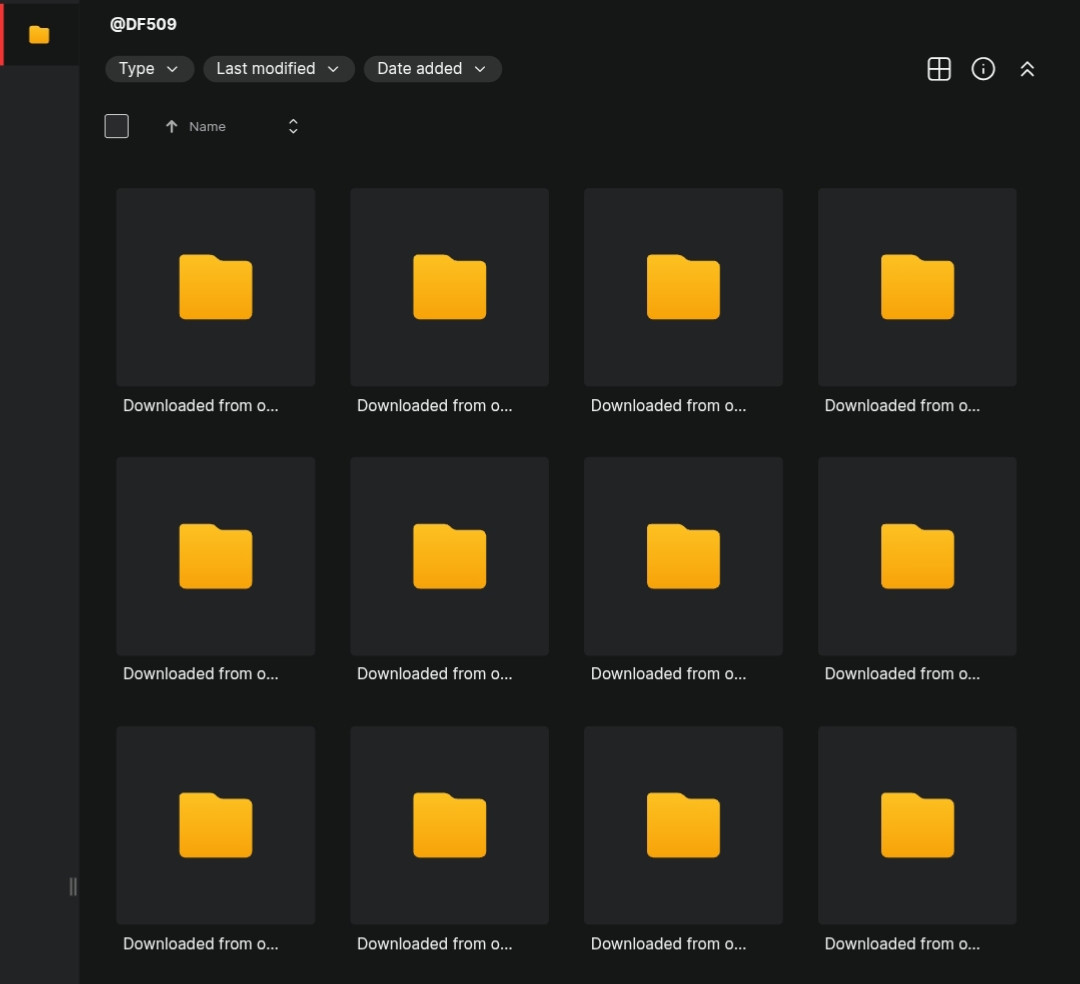Select first folder thumbnail in bottom row
This screenshot has height=984, width=1080.
215,825
